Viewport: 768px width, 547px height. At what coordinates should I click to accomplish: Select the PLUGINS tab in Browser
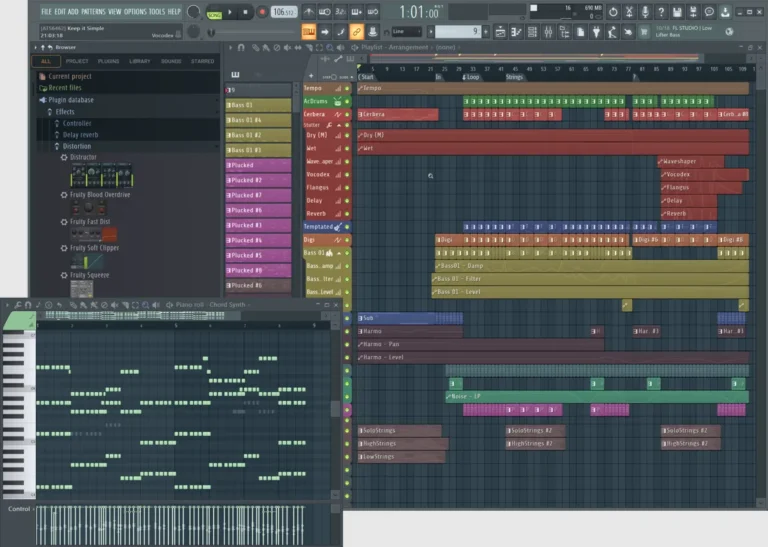click(108, 61)
